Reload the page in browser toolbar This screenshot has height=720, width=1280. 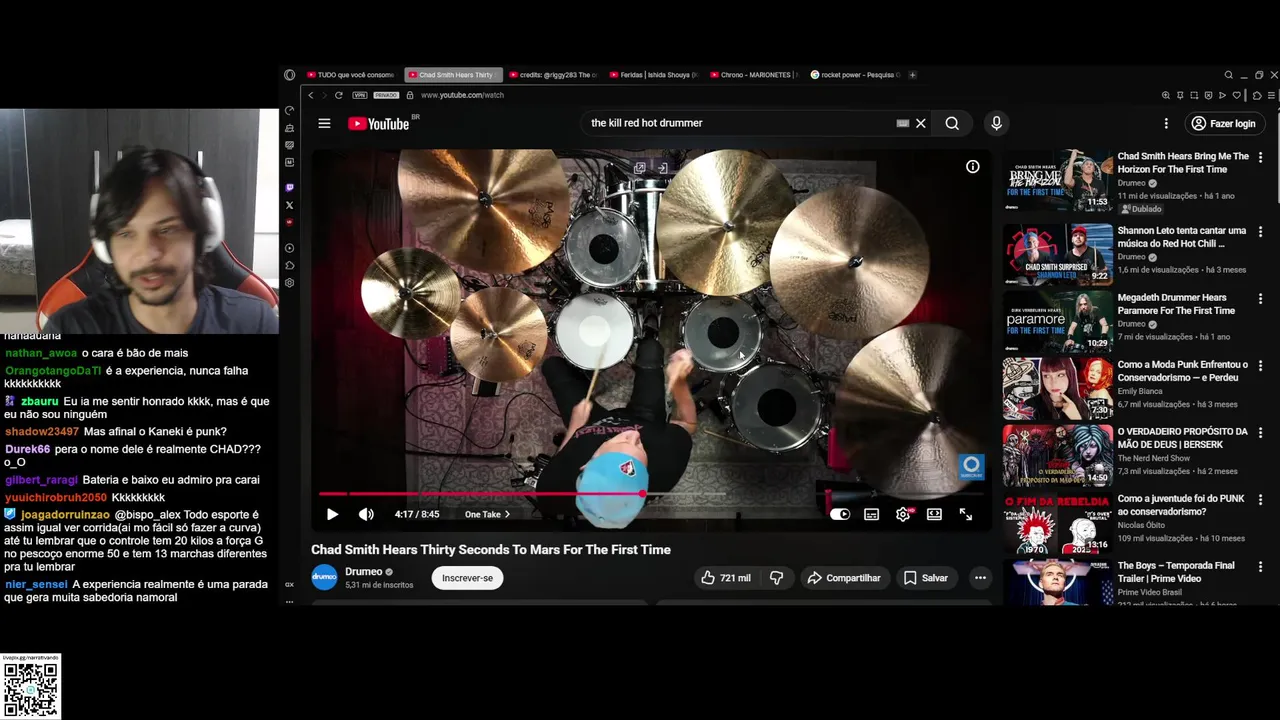339,95
